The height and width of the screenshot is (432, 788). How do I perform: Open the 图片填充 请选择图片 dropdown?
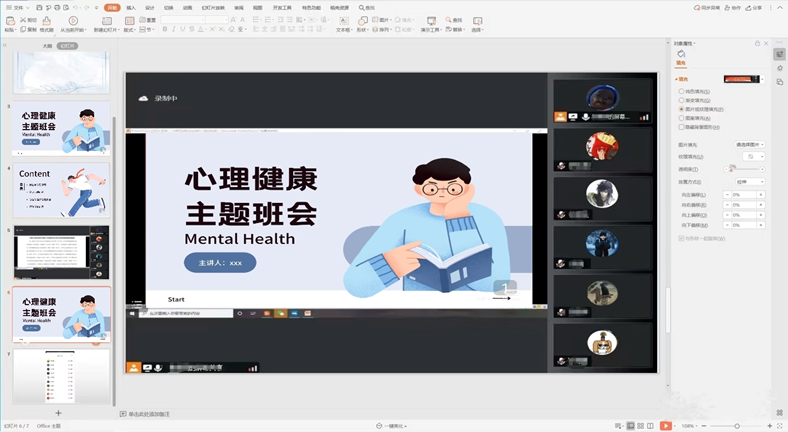tap(749, 145)
